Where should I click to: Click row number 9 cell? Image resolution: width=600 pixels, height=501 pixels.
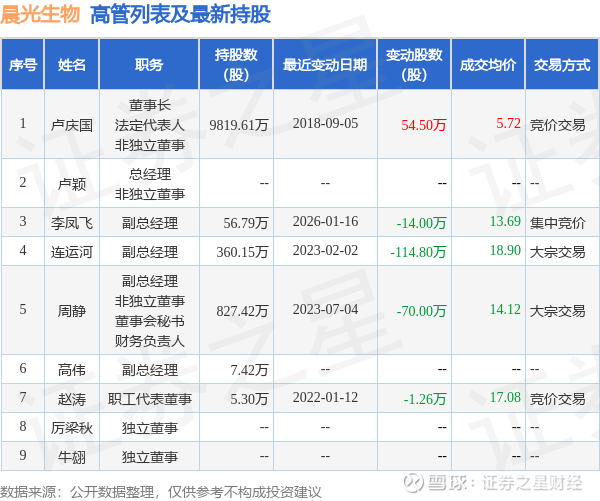pyautogui.click(x=23, y=455)
